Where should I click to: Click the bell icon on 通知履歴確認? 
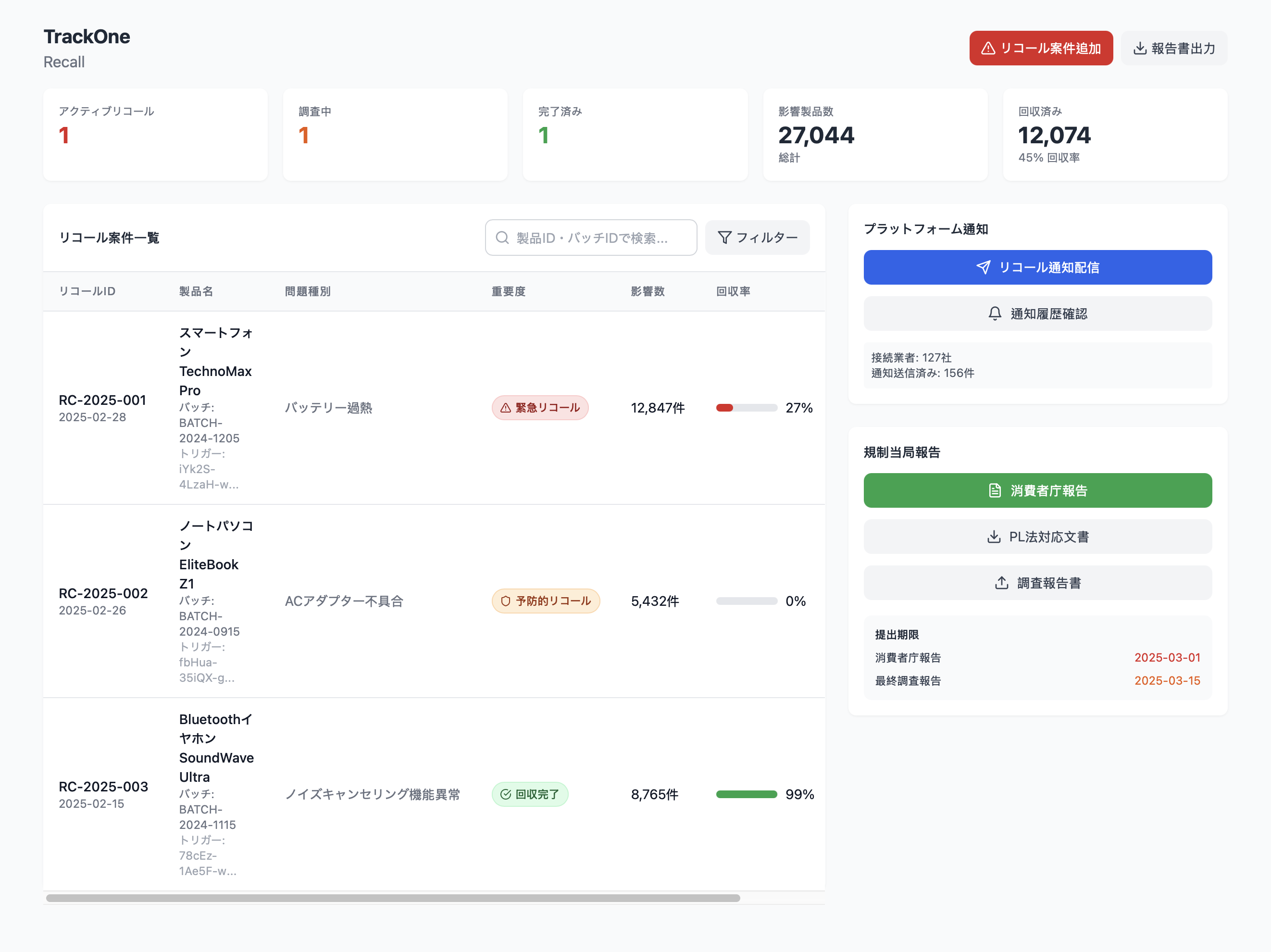(x=995, y=313)
